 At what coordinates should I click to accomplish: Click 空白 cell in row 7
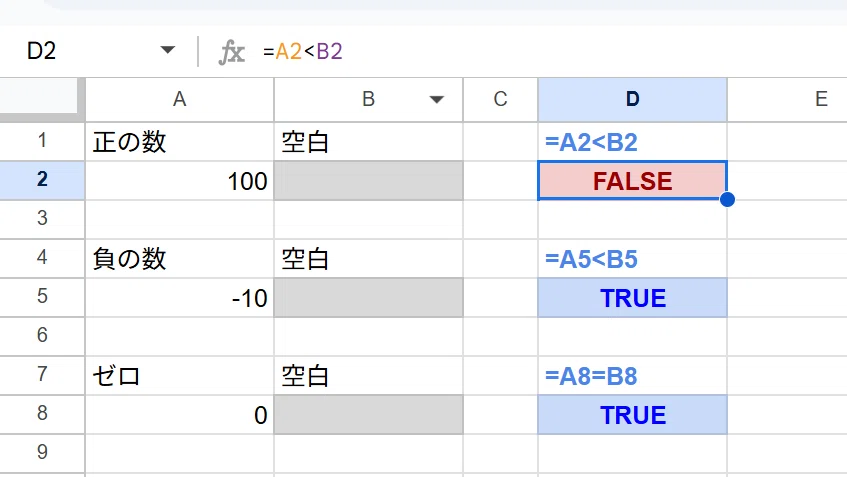tap(368, 375)
